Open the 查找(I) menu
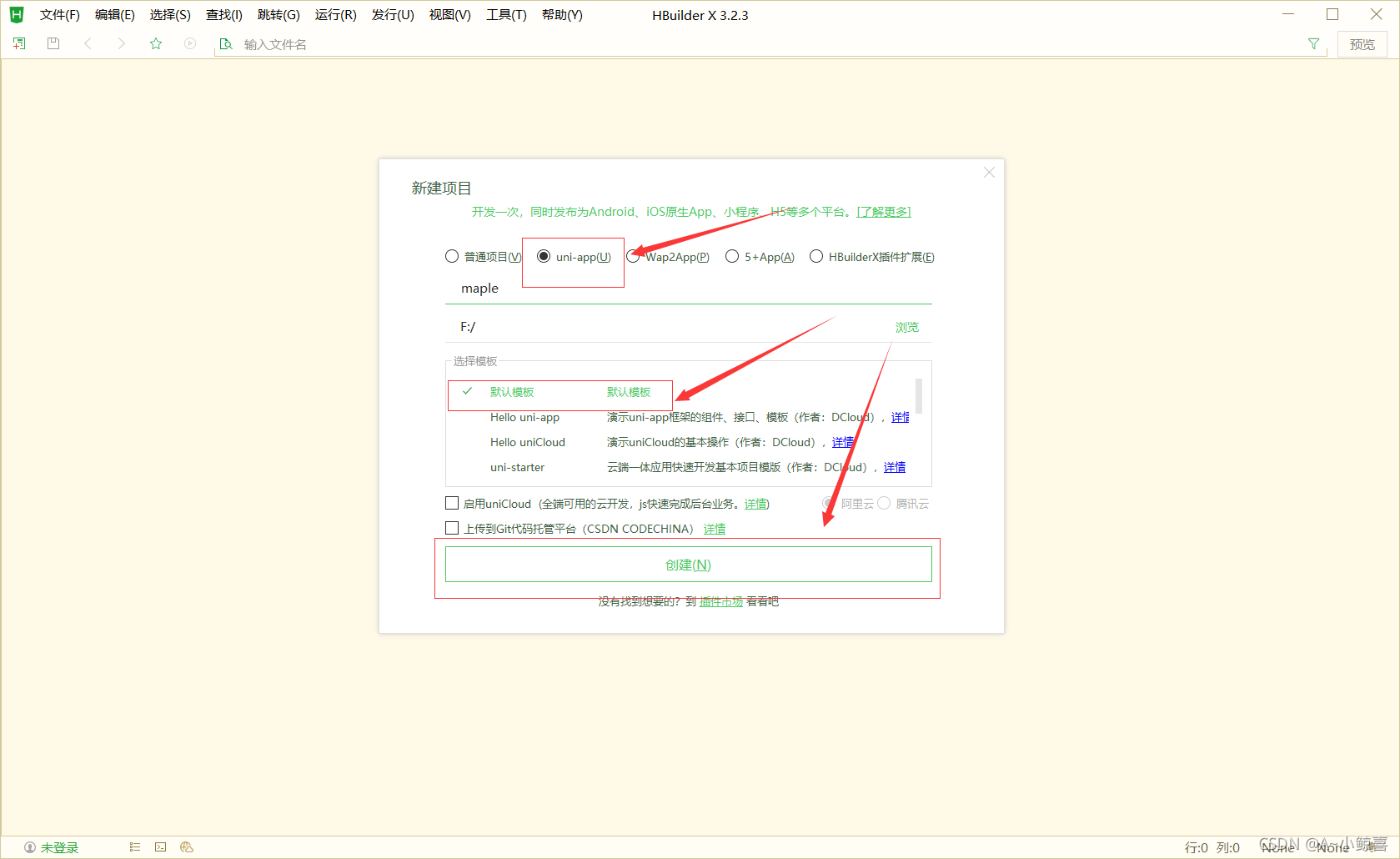This screenshot has width=1400, height=859. click(224, 15)
